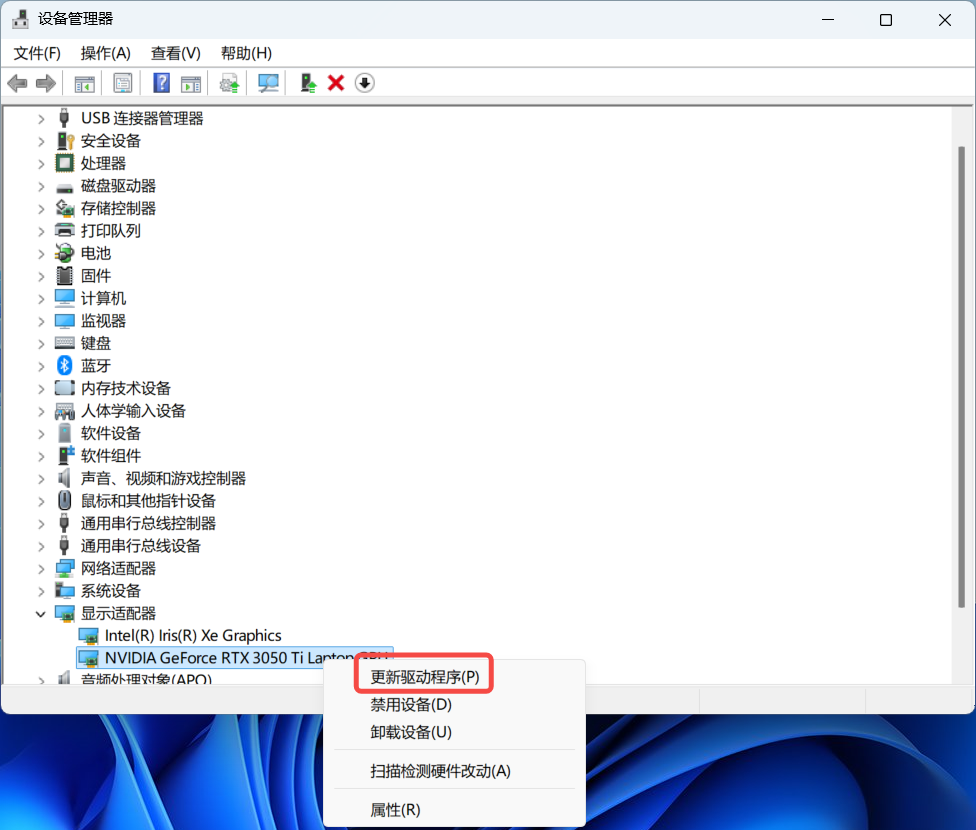976x830 pixels.
Task: Choose 禁用设备(D) in context menu
Action: (411, 705)
